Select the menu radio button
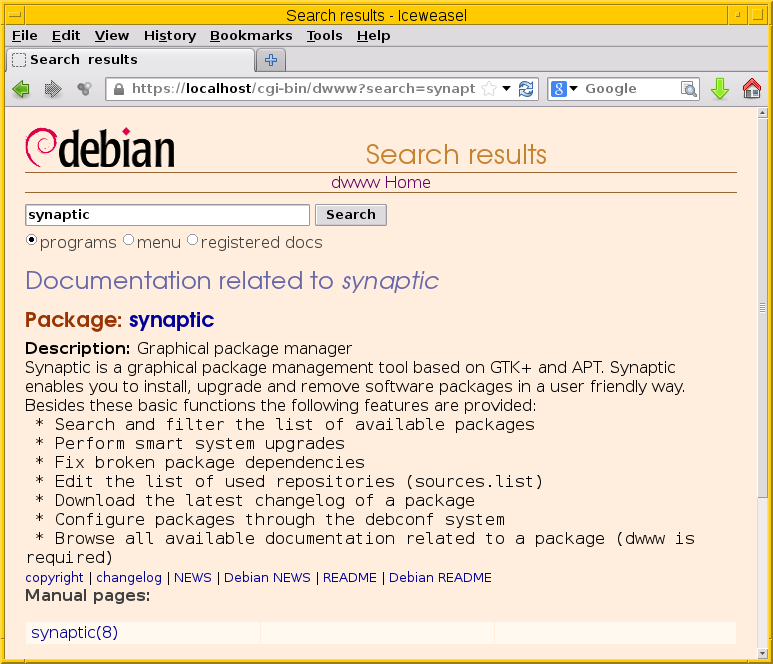Viewport: 773px width, 664px height. [x=128, y=241]
